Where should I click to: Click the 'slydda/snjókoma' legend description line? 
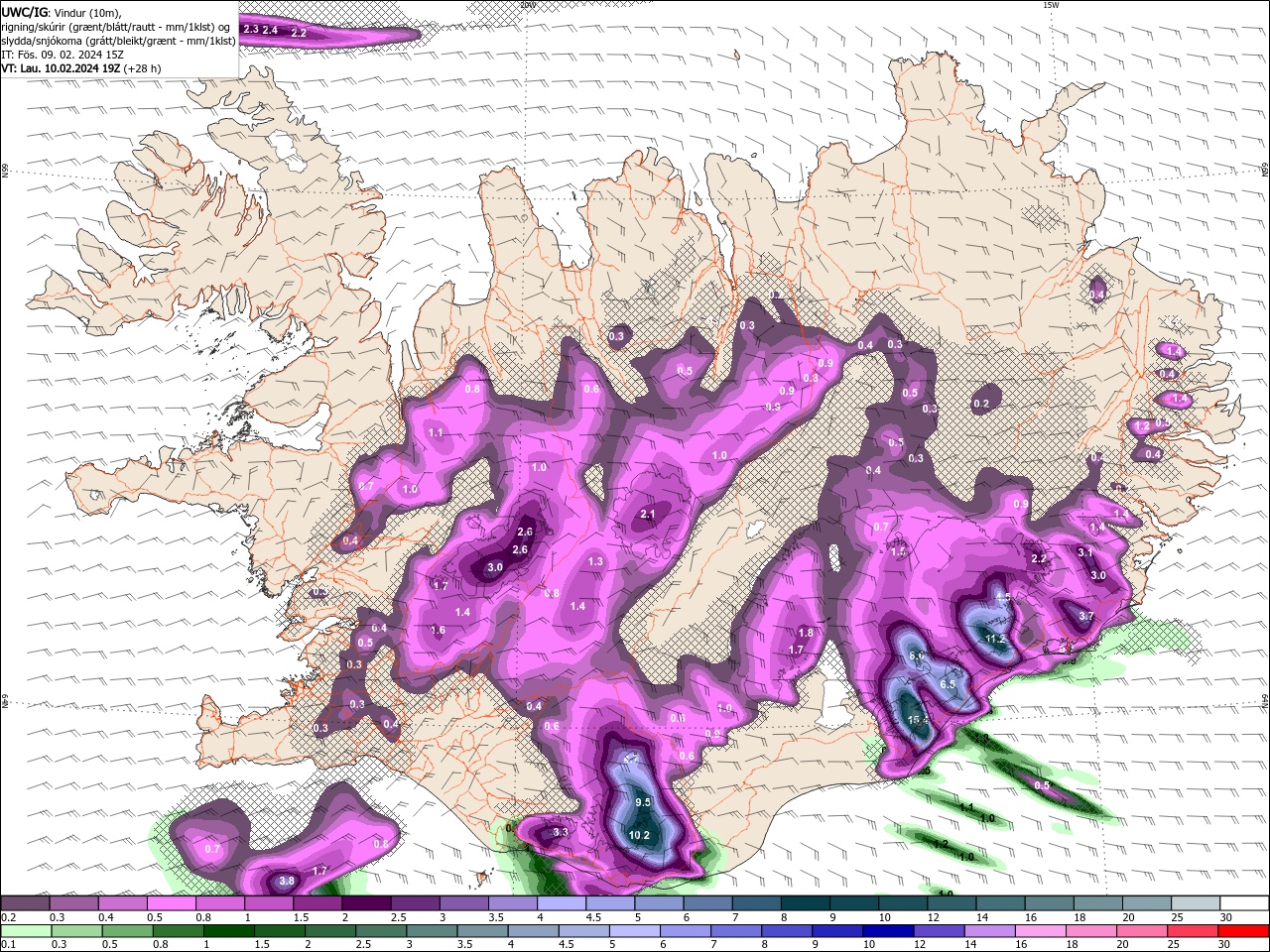pos(118,41)
